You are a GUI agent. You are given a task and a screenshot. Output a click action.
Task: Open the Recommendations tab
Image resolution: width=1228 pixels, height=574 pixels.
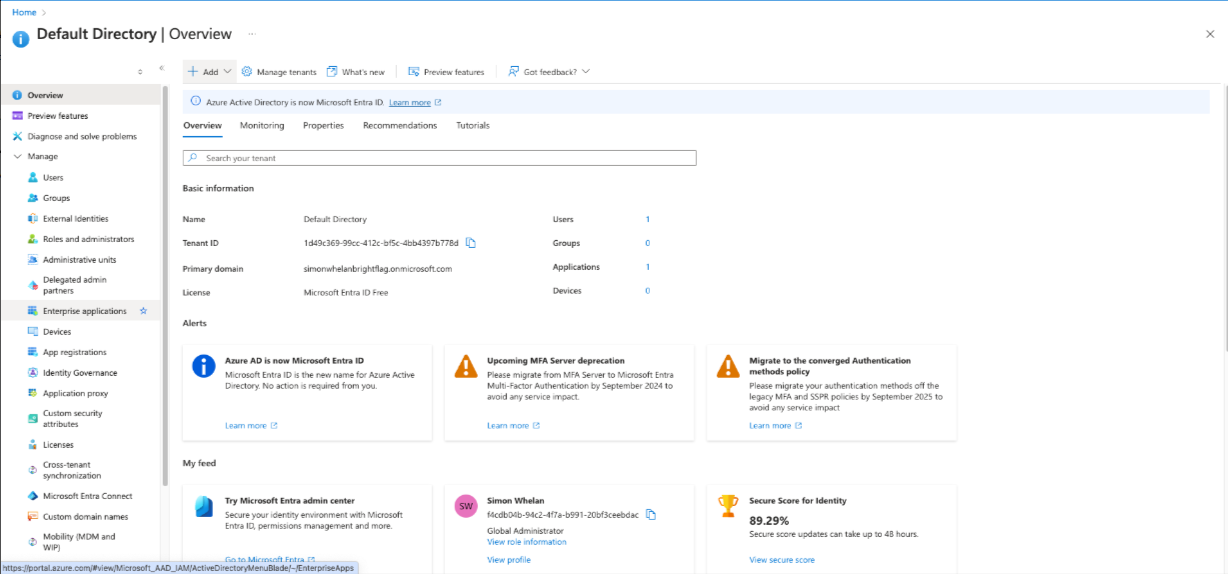[x=400, y=126]
